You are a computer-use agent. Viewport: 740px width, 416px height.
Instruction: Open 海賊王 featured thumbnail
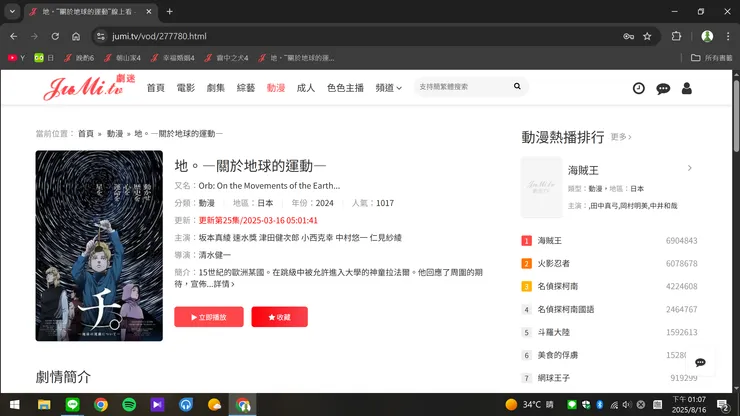[541, 187]
